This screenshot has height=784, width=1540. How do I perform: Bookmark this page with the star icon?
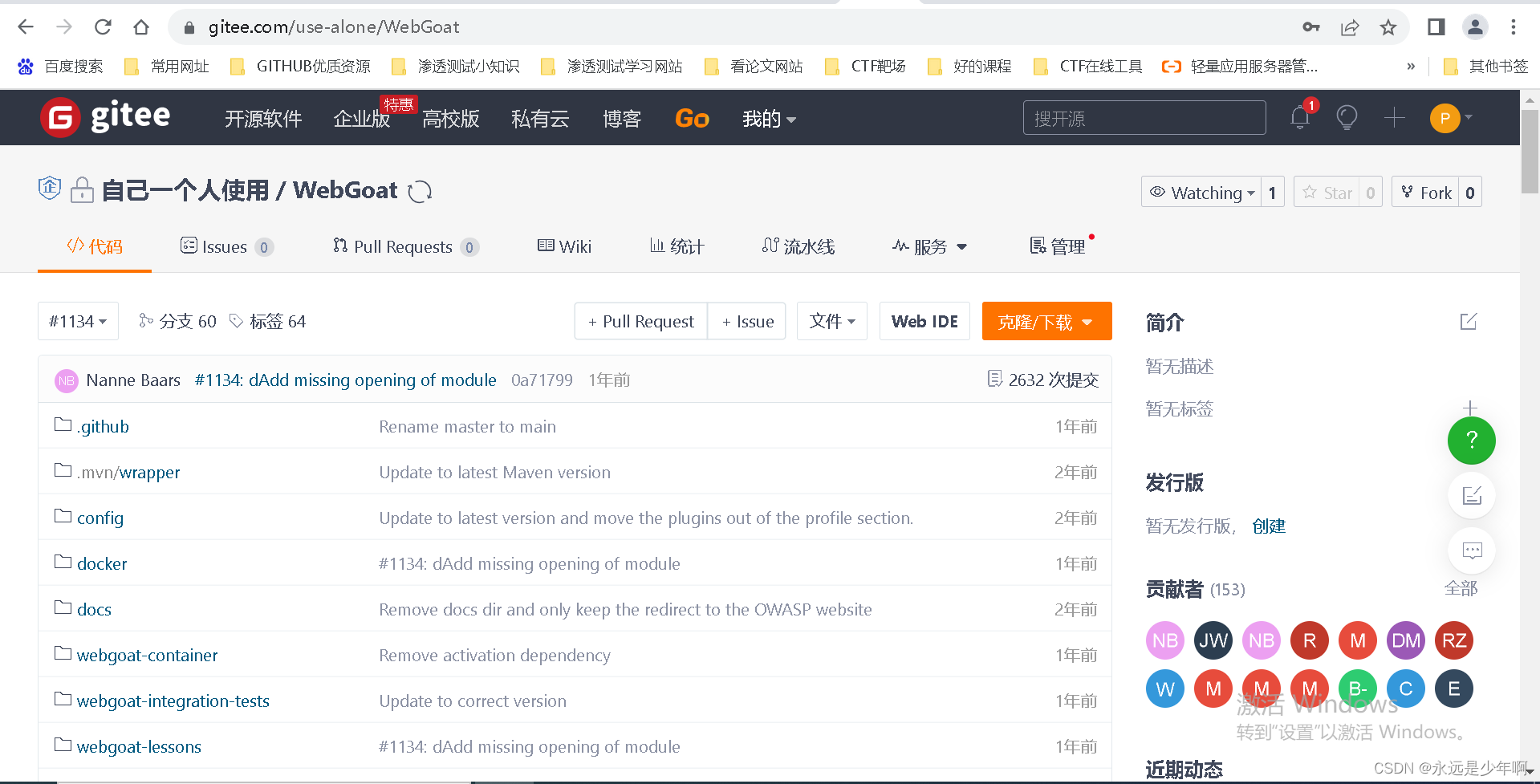coord(1388,28)
